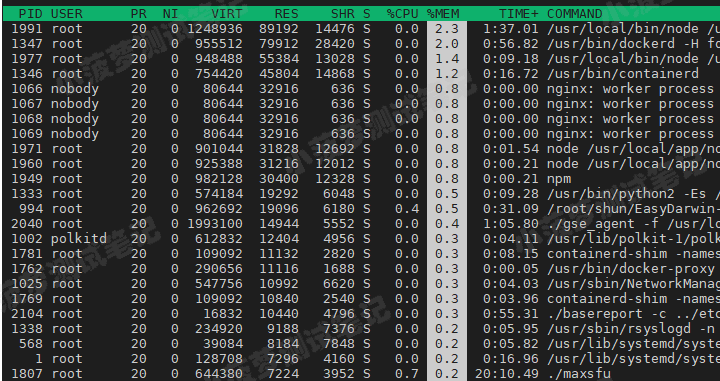Screen dimensions: 720x381
Task: Click PID 568 systemd row
Action: coord(360,344)
